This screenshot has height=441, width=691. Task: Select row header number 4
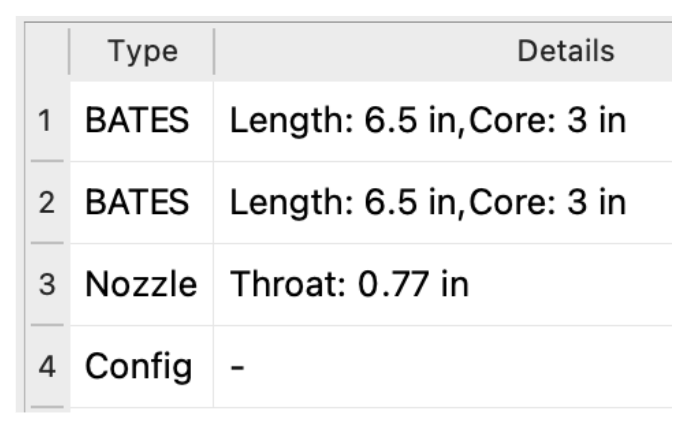(x=47, y=366)
